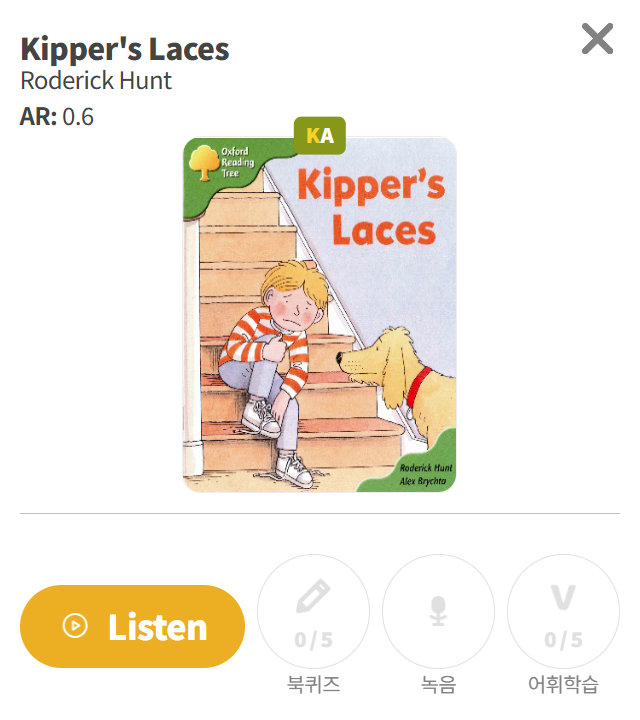The image size is (640, 720).
Task: Click the microphone icon
Action: point(438,611)
